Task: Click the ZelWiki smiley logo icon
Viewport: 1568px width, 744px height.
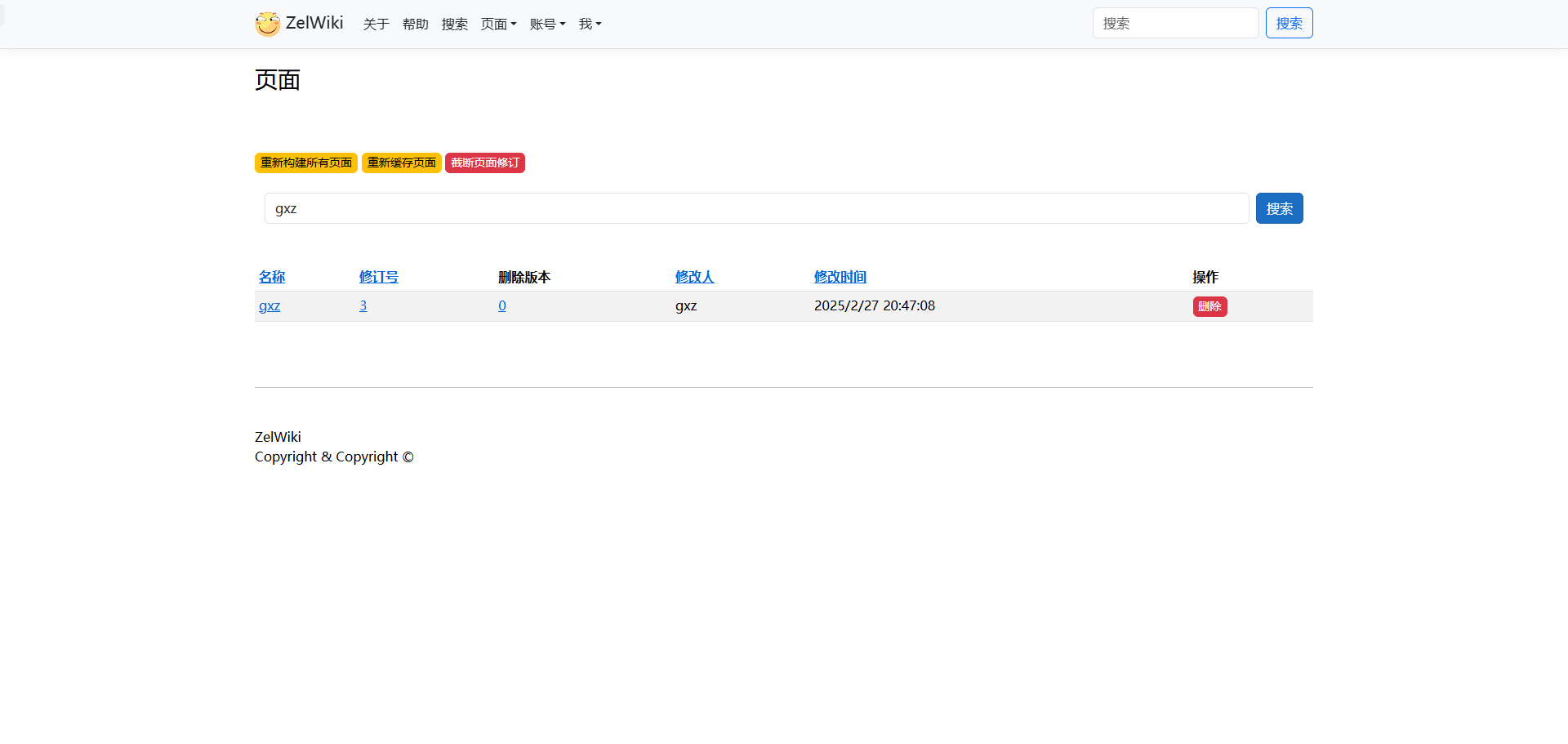Action: (x=267, y=24)
